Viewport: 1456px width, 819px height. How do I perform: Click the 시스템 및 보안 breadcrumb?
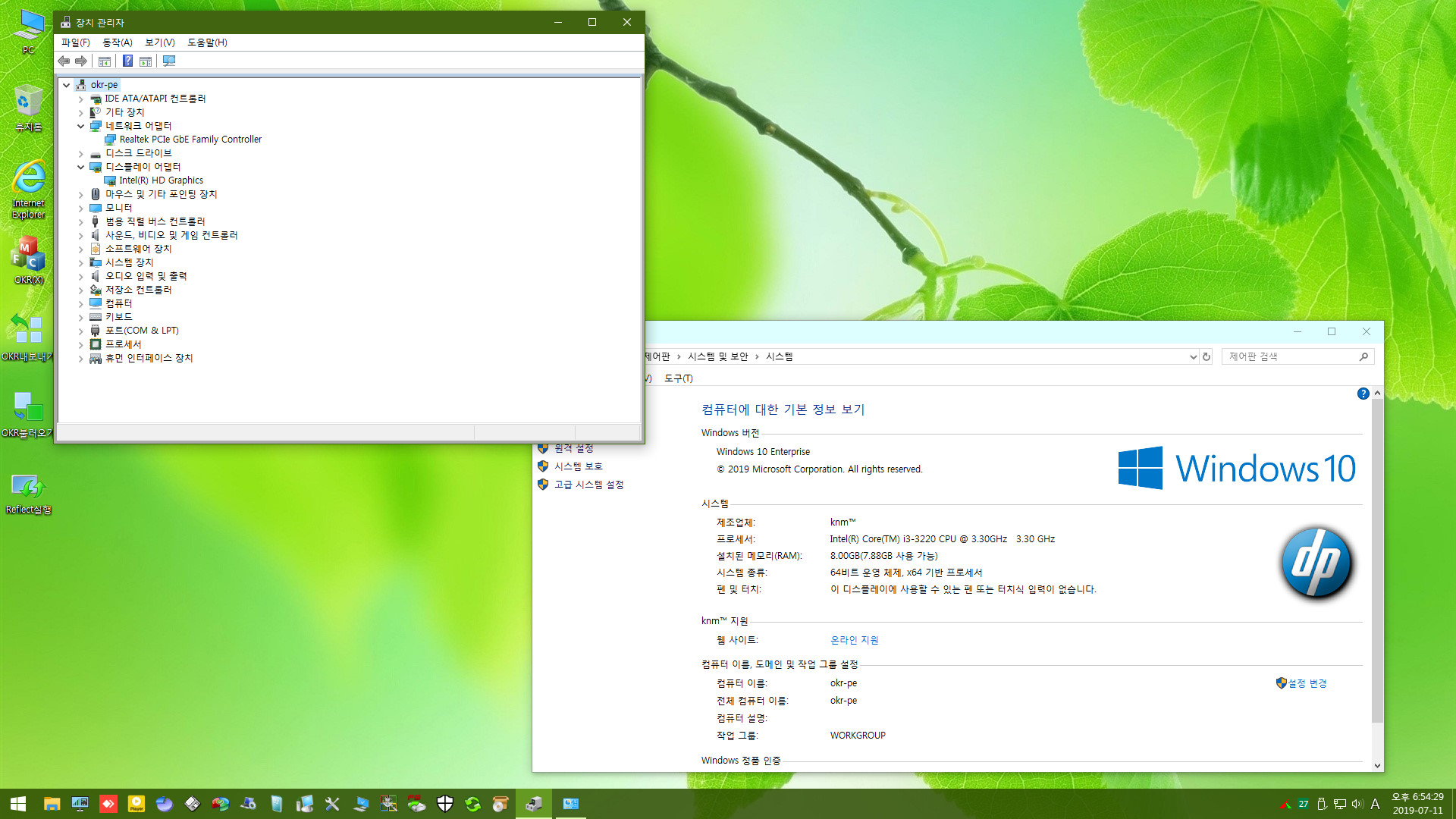[717, 356]
